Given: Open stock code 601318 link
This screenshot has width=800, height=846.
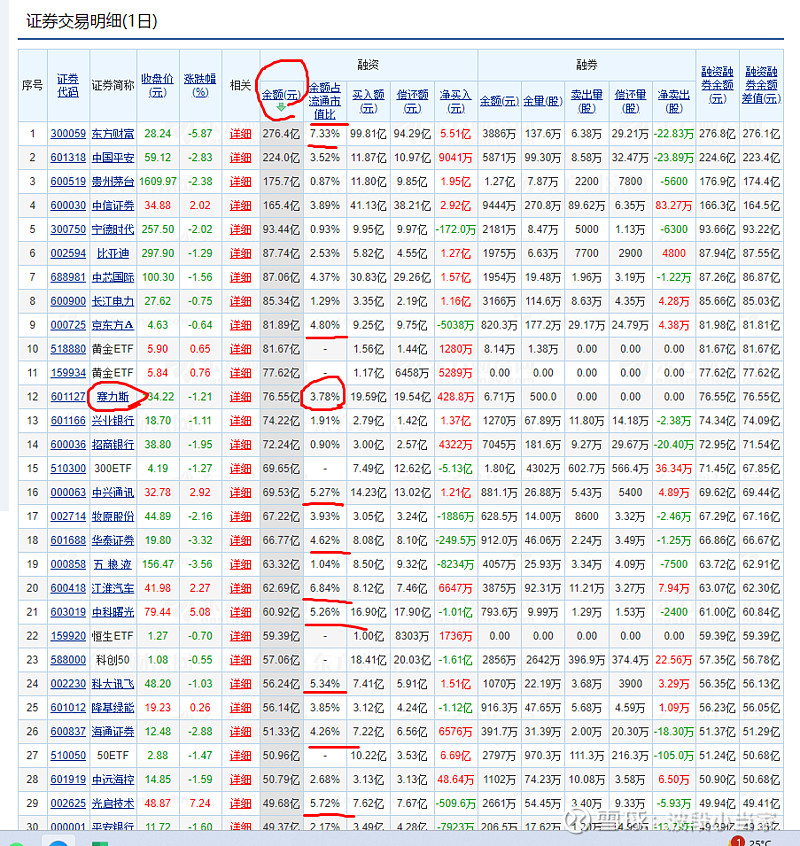Looking at the screenshot, I should click(68, 158).
